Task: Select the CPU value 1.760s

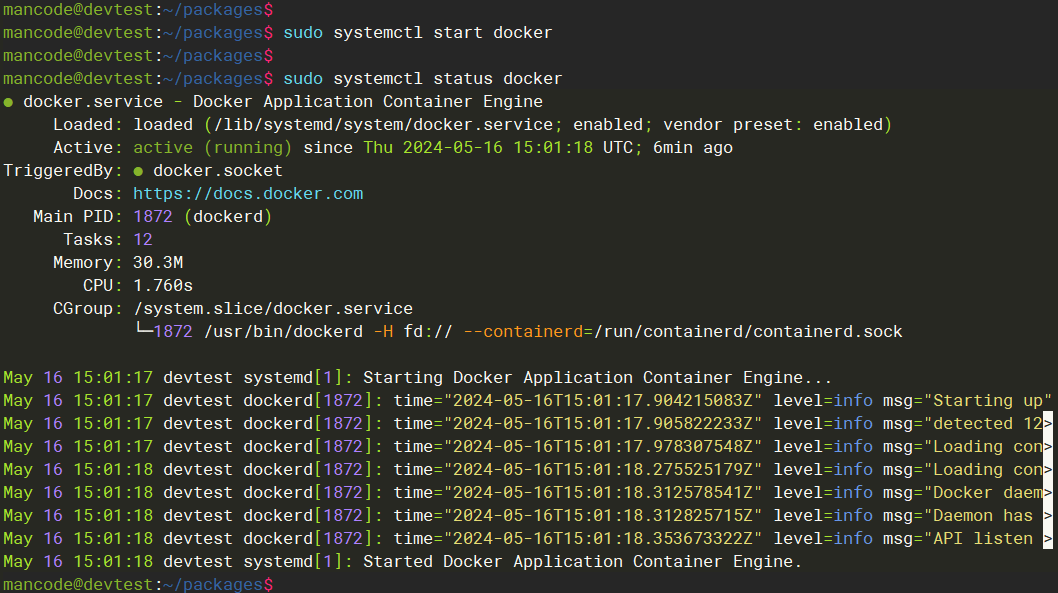Action: click(x=162, y=285)
